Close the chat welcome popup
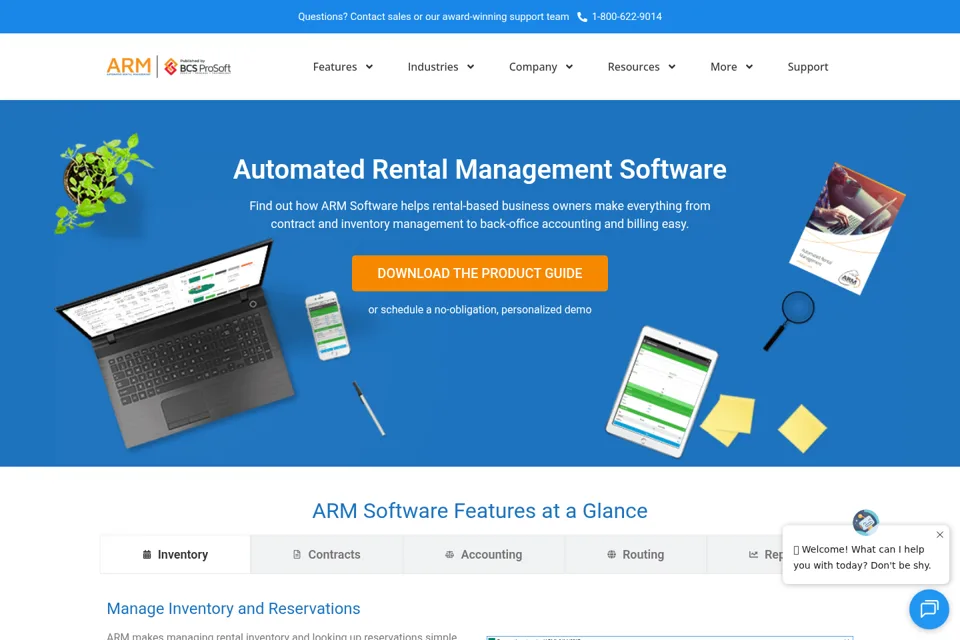 click(940, 535)
